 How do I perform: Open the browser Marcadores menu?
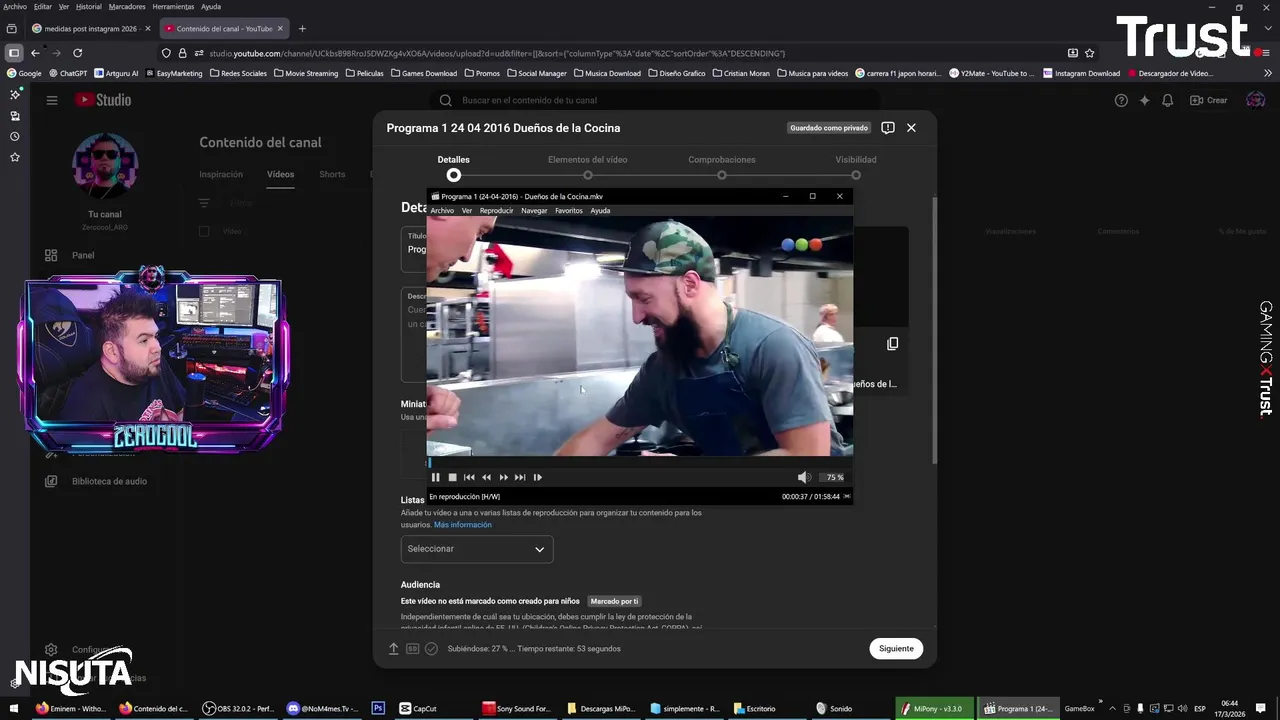127,6
